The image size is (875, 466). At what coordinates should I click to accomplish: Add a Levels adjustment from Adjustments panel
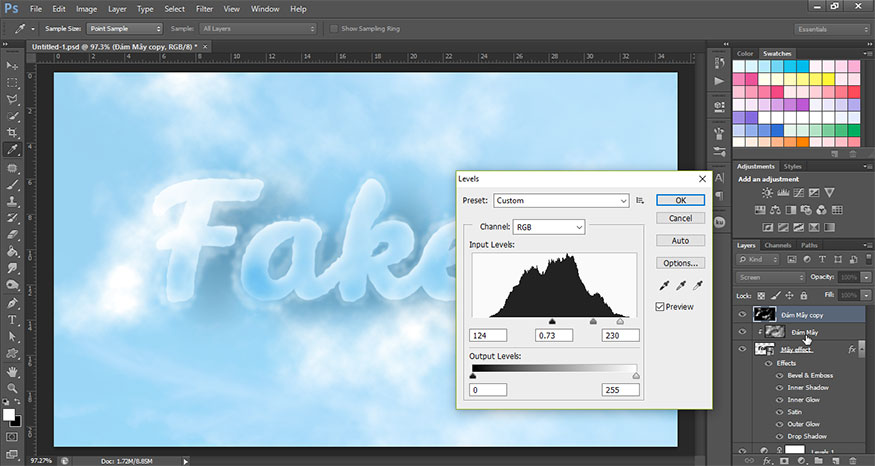pyautogui.click(x=783, y=193)
